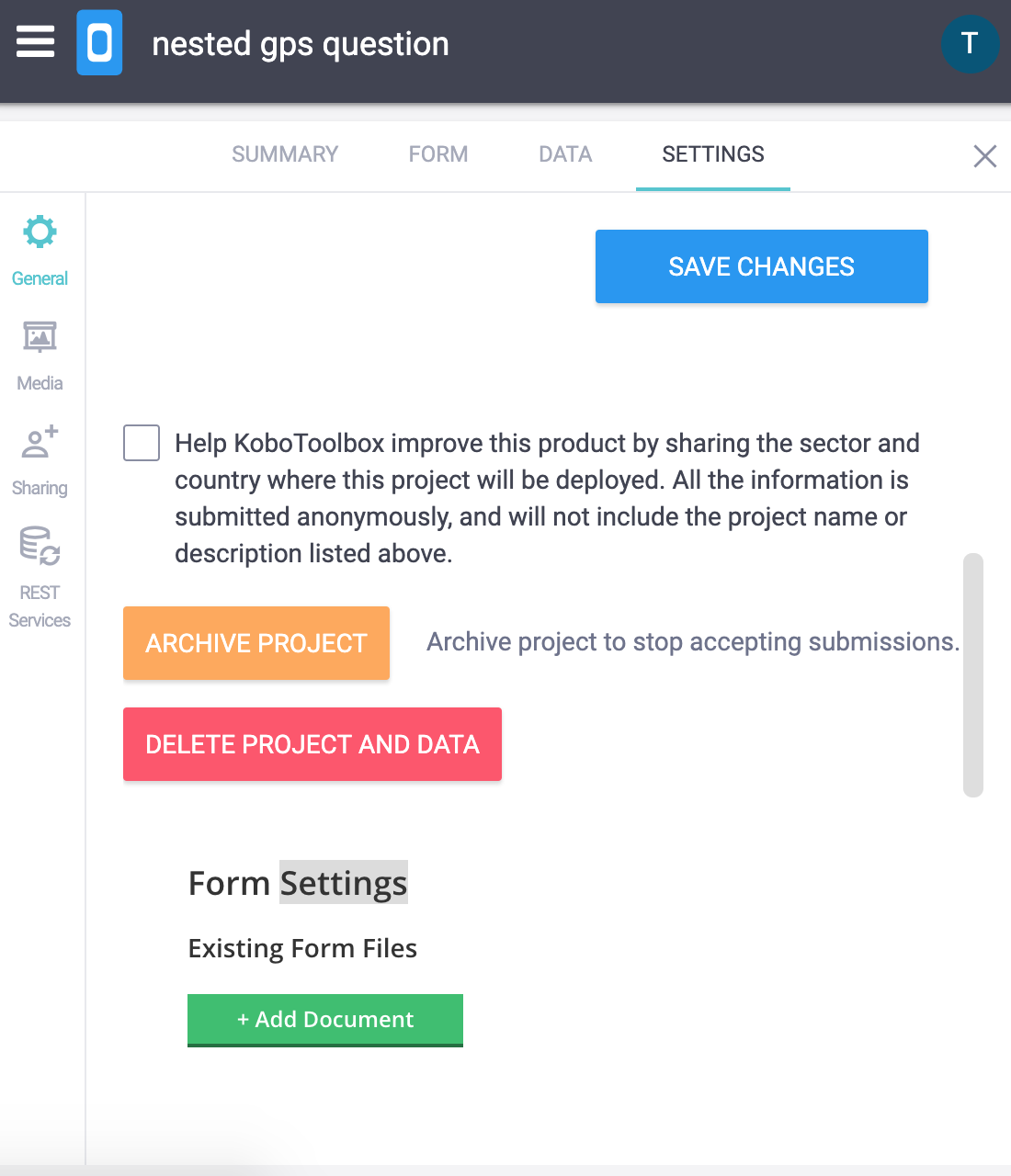Viewport: 1011px width, 1176px height.
Task: Click the project title 'nested gps question'
Action: (x=301, y=43)
